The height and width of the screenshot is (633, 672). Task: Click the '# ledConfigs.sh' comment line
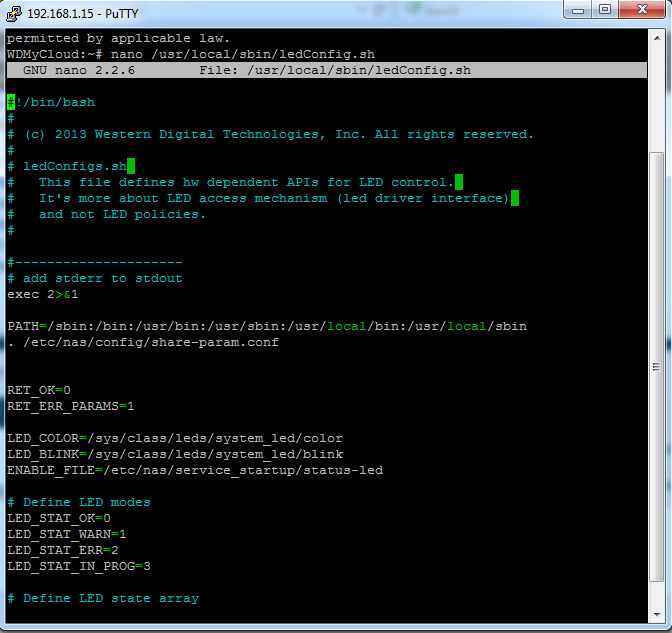[x=67, y=166]
